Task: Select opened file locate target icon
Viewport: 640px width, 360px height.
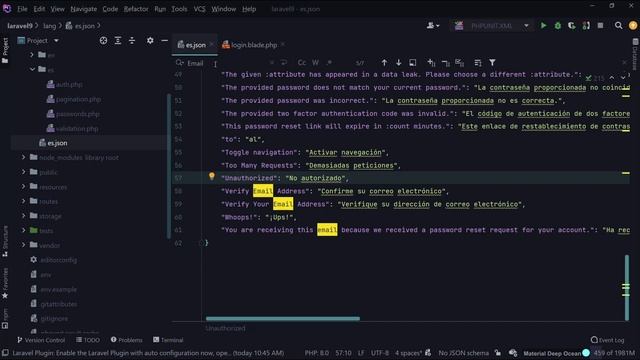Action: (103, 40)
